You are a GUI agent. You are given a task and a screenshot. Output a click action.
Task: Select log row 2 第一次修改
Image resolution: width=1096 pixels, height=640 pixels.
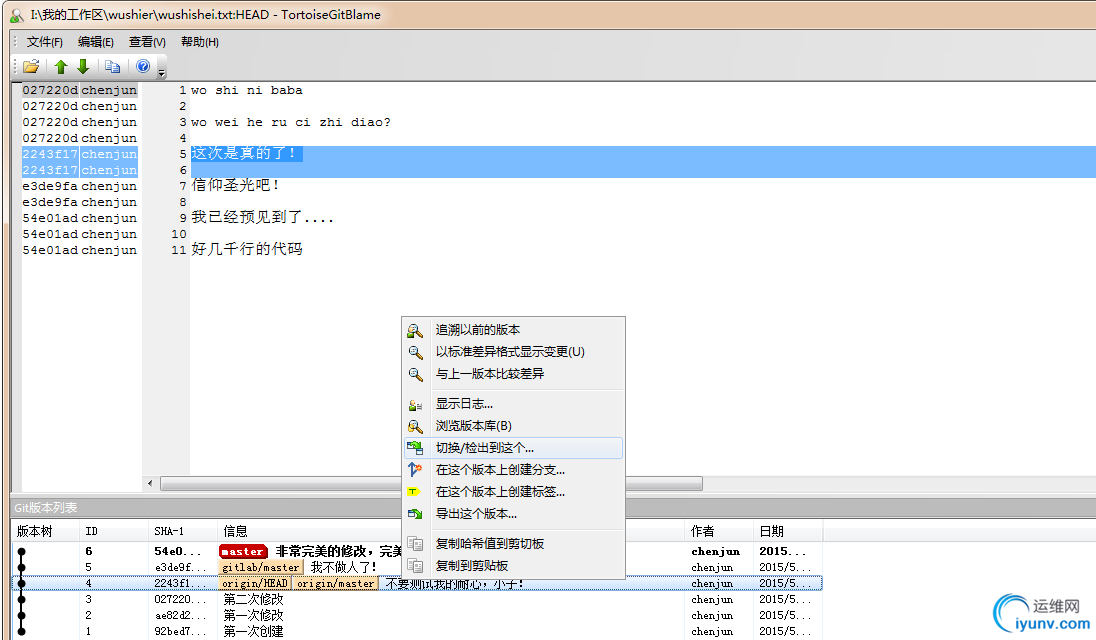417,616
